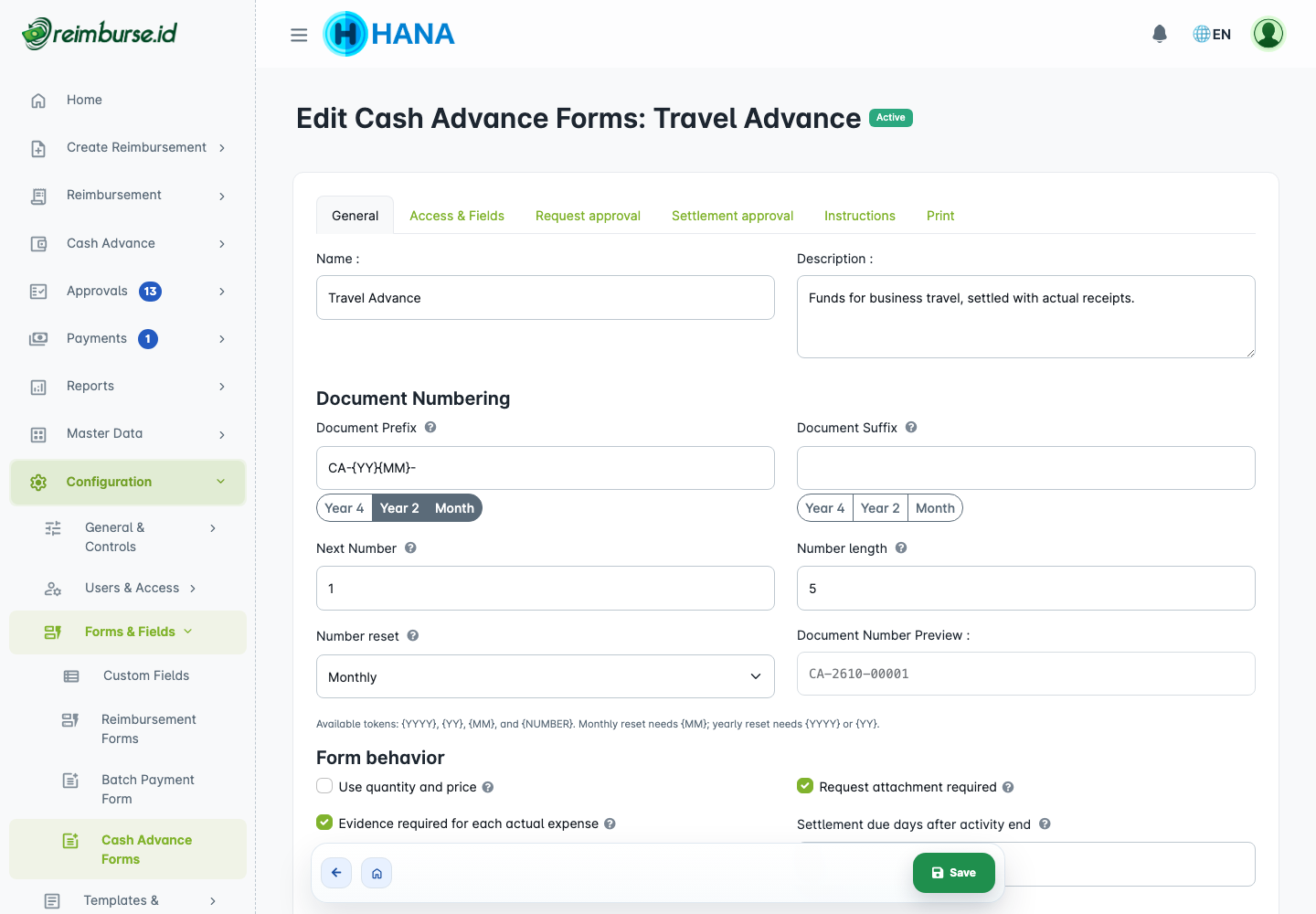Viewport: 1316px width, 914px height.
Task: Show Next Number help icon
Action: [410, 547]
